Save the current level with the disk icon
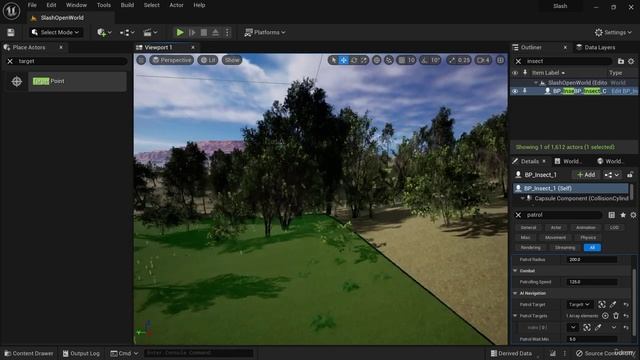640x360 pixels. click(11, 32)
